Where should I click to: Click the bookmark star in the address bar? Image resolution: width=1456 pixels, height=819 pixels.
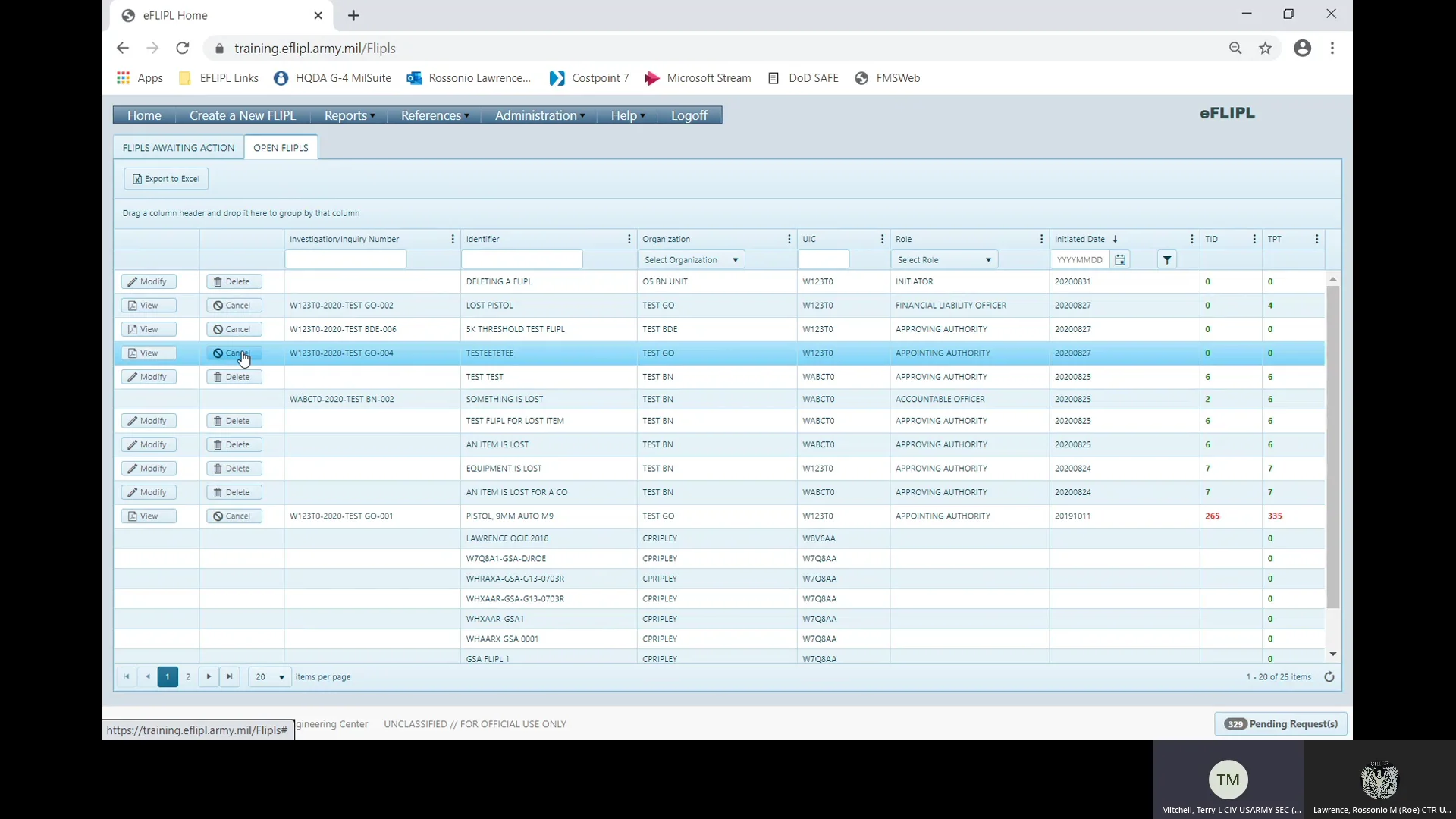(x=1265, y=48)
